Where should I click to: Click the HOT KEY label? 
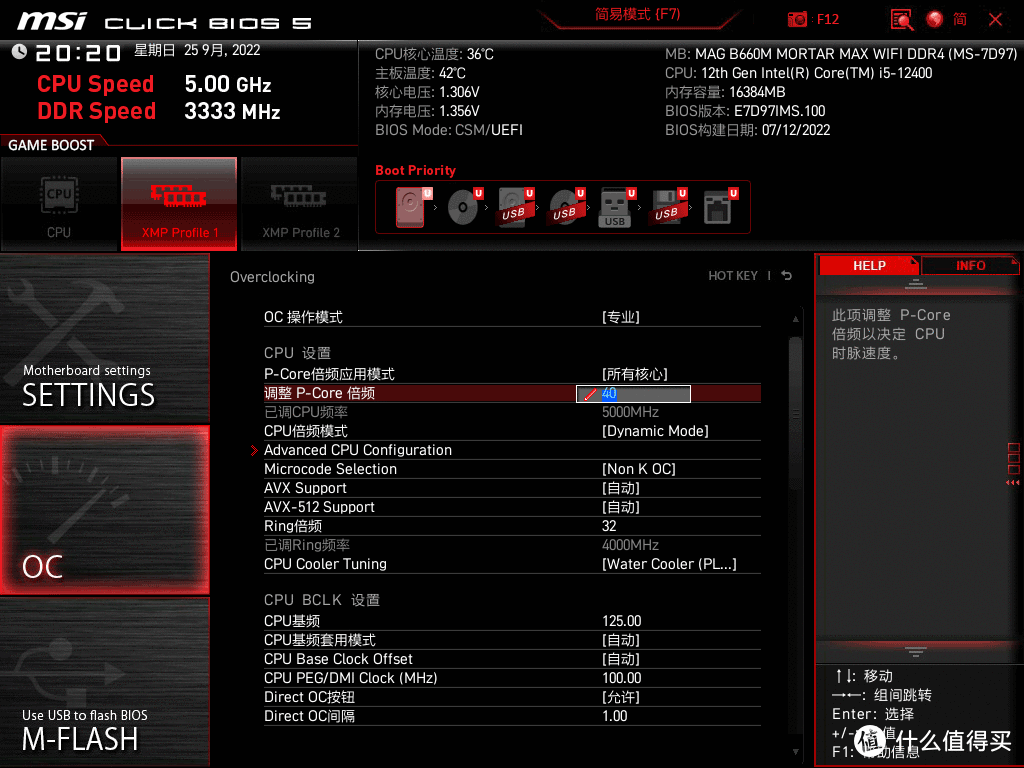point(733,276)
